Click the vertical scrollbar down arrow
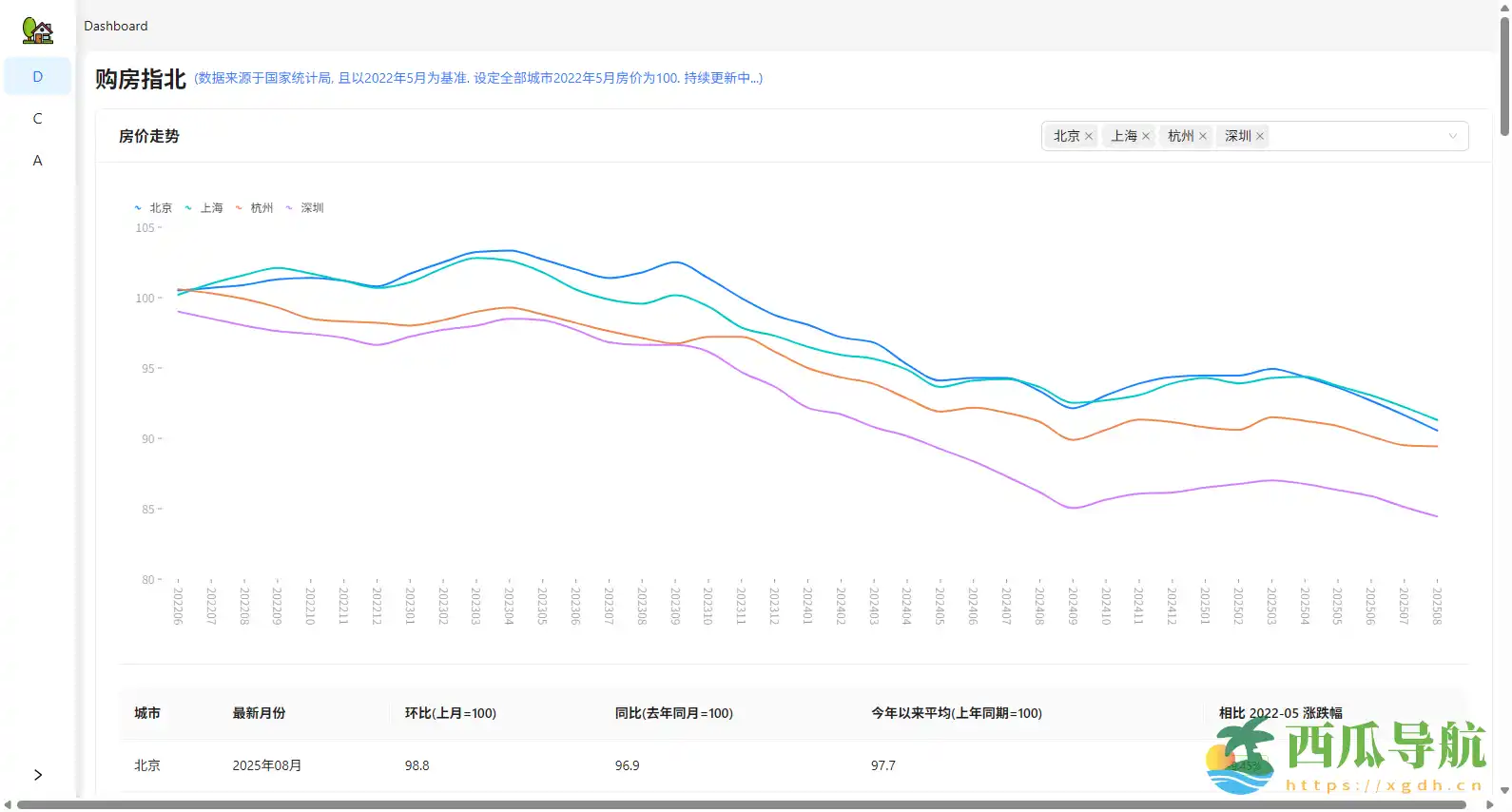1512x812 pixels. tap(1504, 790)
